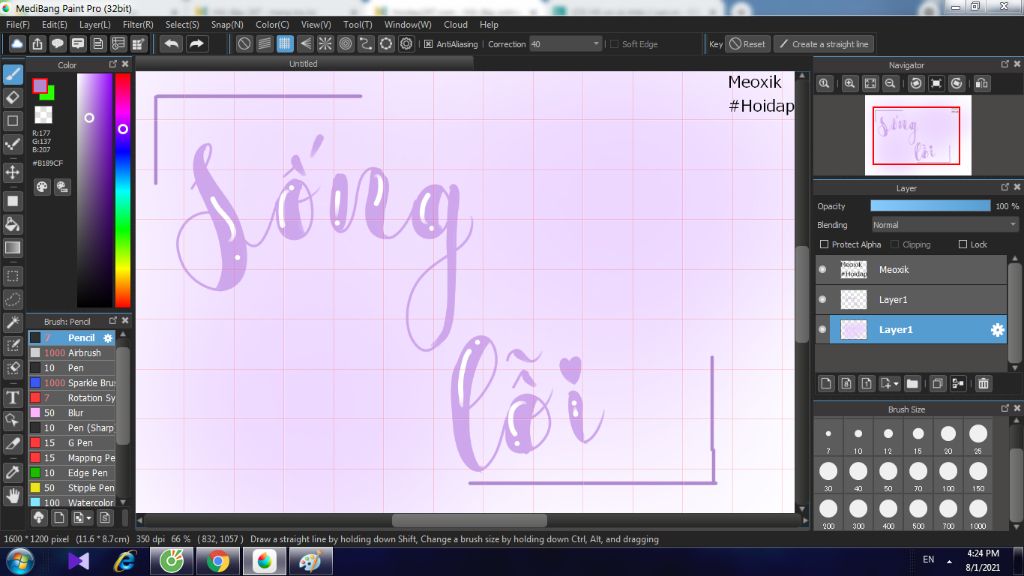Toggle AntiAliasing checkbox
The image size is (1024, 576).
(428, 44)
